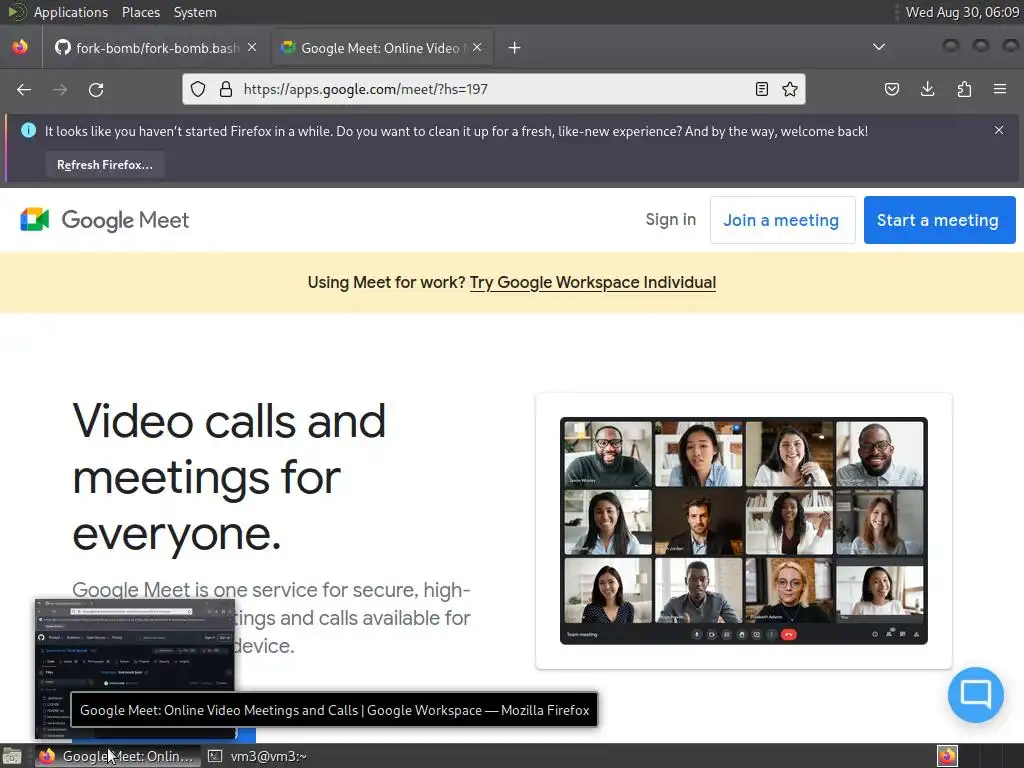Image resolution: width=1024 pixels, height=768 pixels.
Task: Close the fork-bomb GitHub tab
Action: point(252,47)
